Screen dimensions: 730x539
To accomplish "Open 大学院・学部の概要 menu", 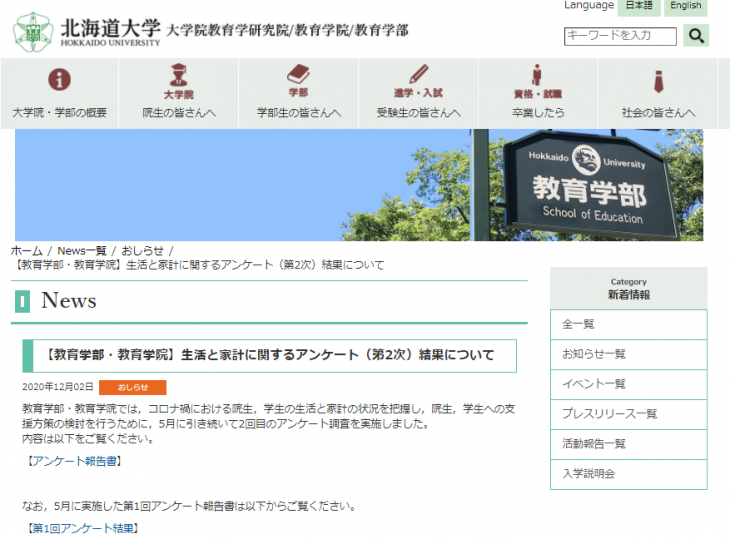I will click(60, 94).
